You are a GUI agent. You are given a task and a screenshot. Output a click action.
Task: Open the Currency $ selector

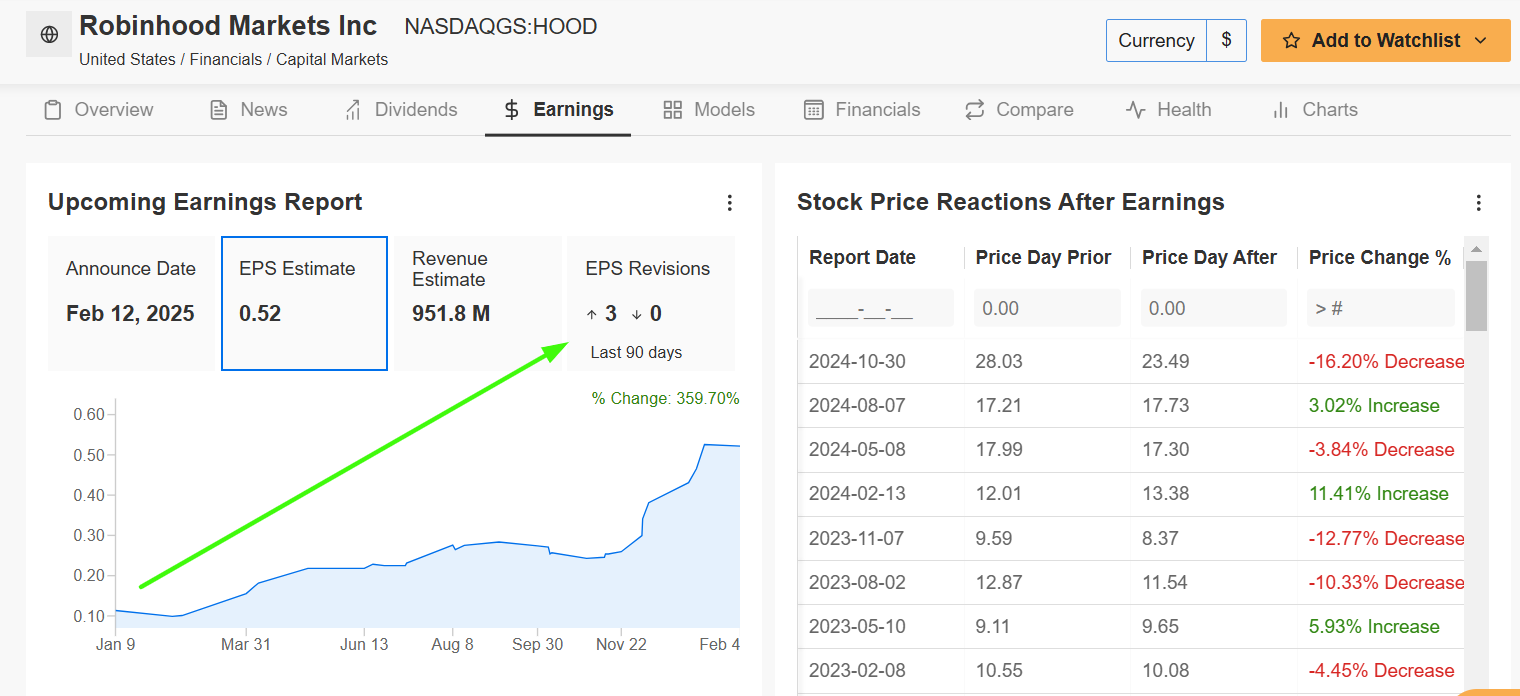(1227, 41)
